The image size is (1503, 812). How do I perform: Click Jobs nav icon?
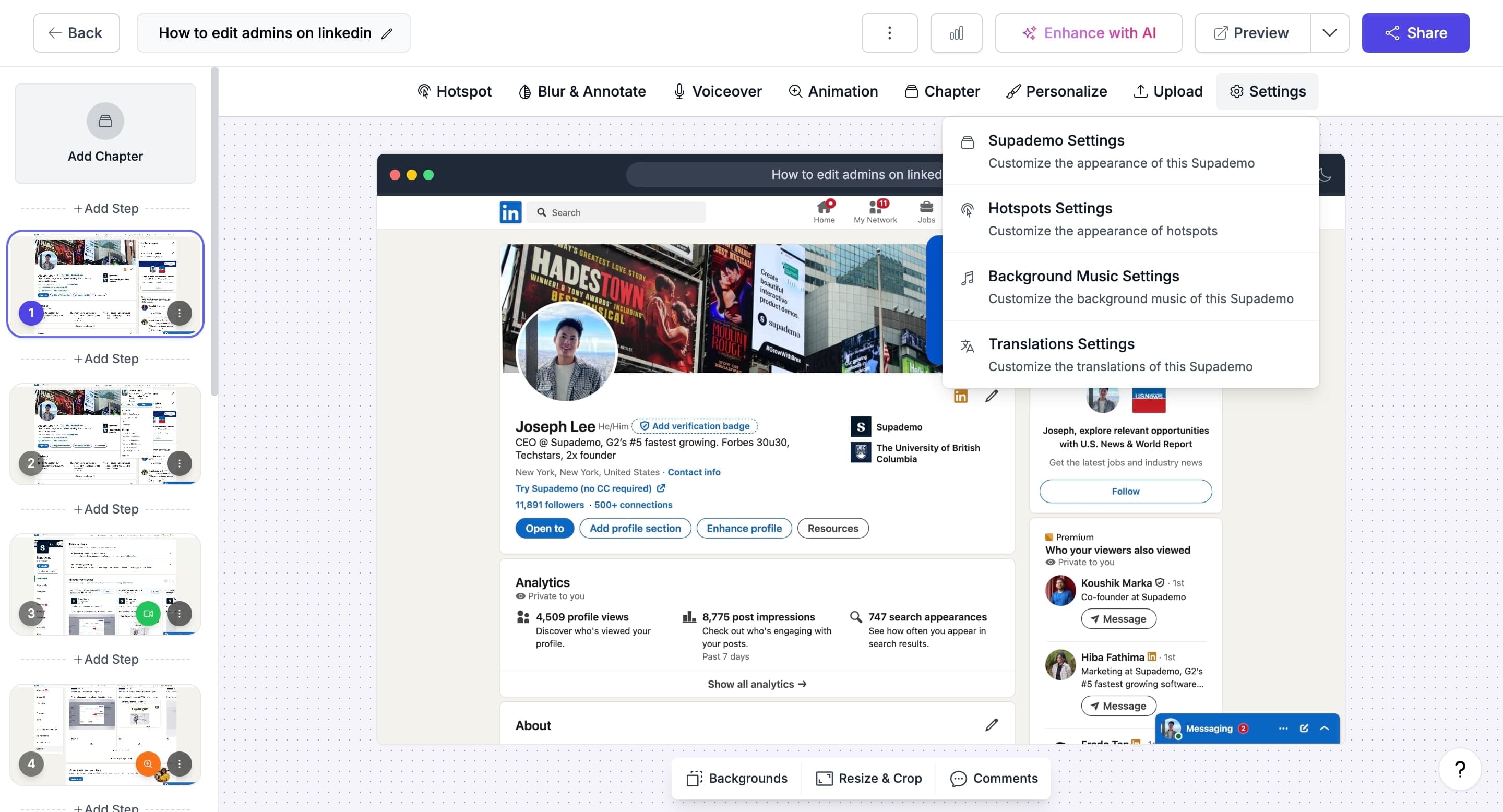tap(926, 212)
